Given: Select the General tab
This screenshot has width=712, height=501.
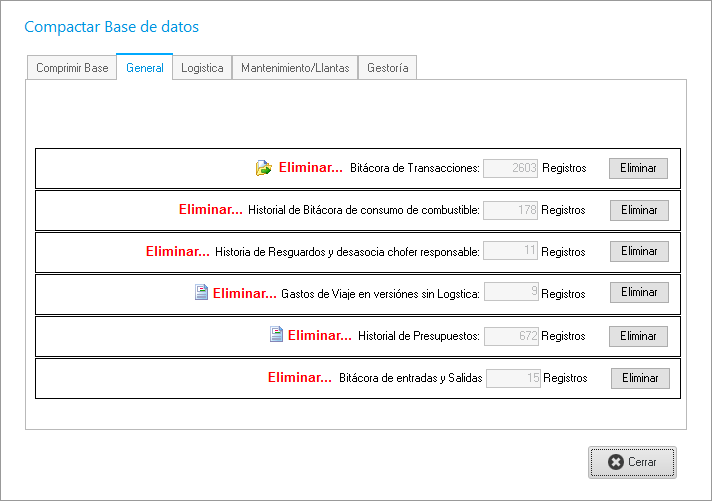Looking at the screenshot, I should point(145,68).
